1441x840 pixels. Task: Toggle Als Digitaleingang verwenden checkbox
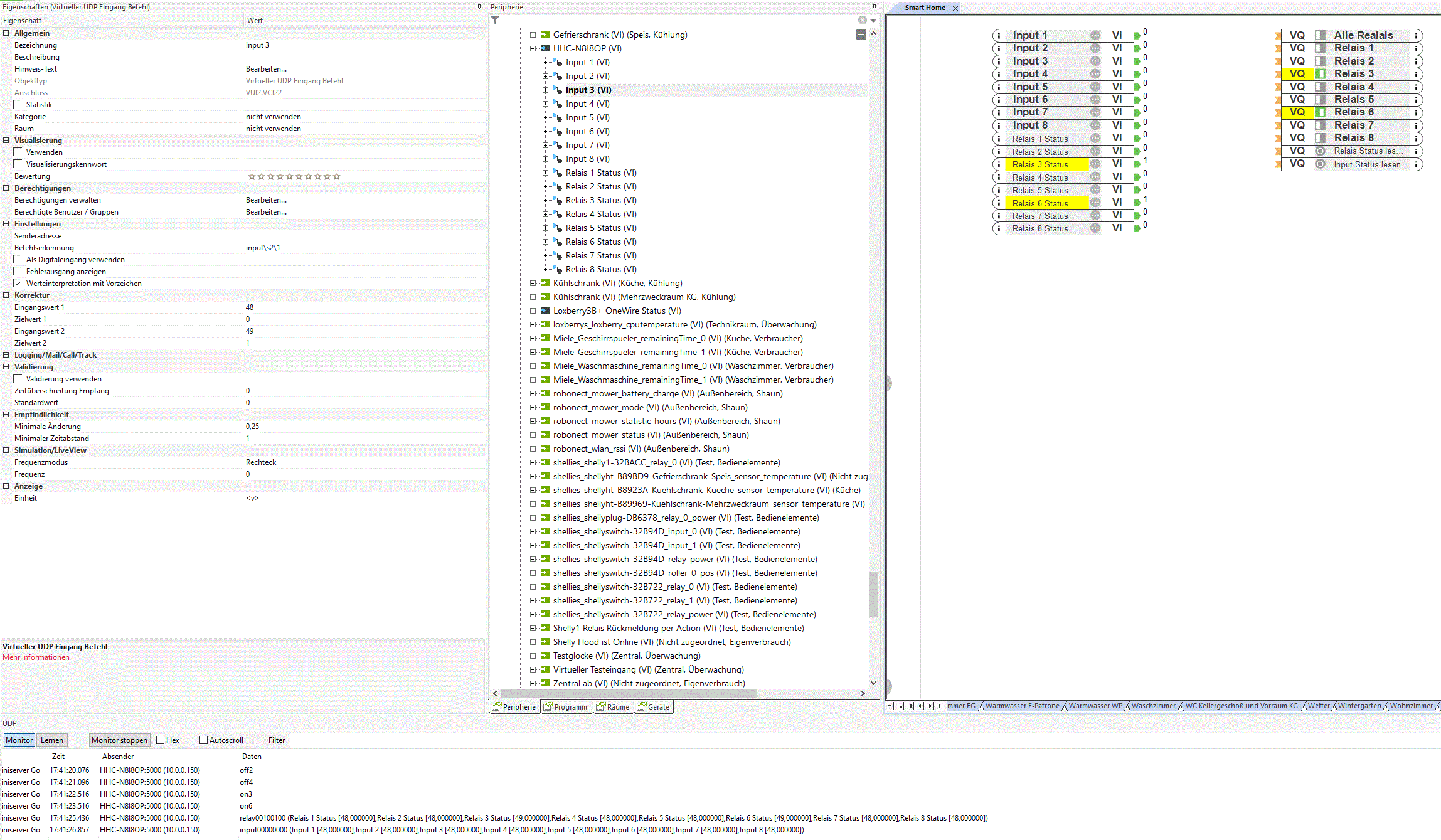(18, 259)
